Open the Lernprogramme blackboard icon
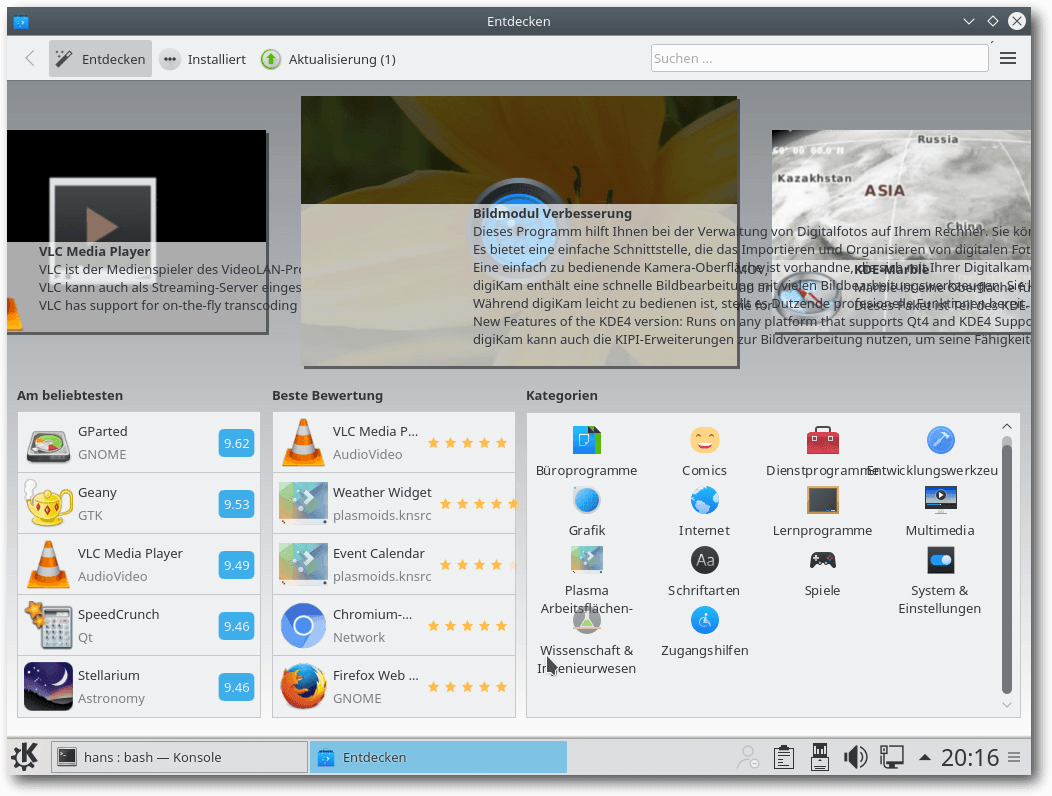 click(x=823, y=501)
